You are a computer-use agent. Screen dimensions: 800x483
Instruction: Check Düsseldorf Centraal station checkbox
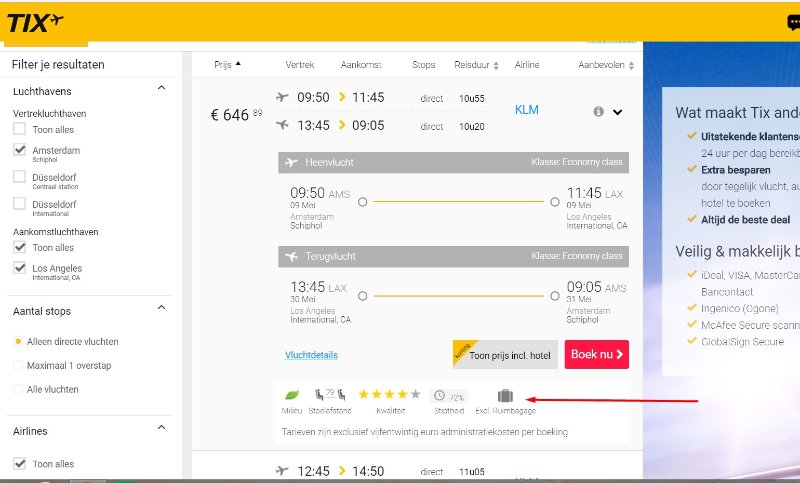click(19, 177)
